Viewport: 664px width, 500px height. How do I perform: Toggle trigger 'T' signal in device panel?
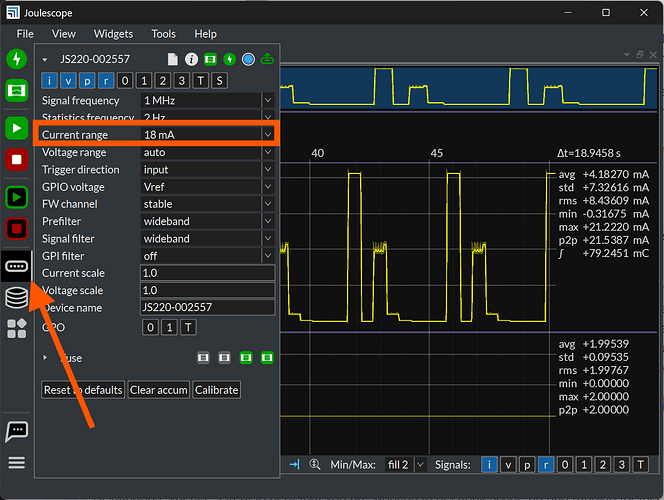coord(201,80)
